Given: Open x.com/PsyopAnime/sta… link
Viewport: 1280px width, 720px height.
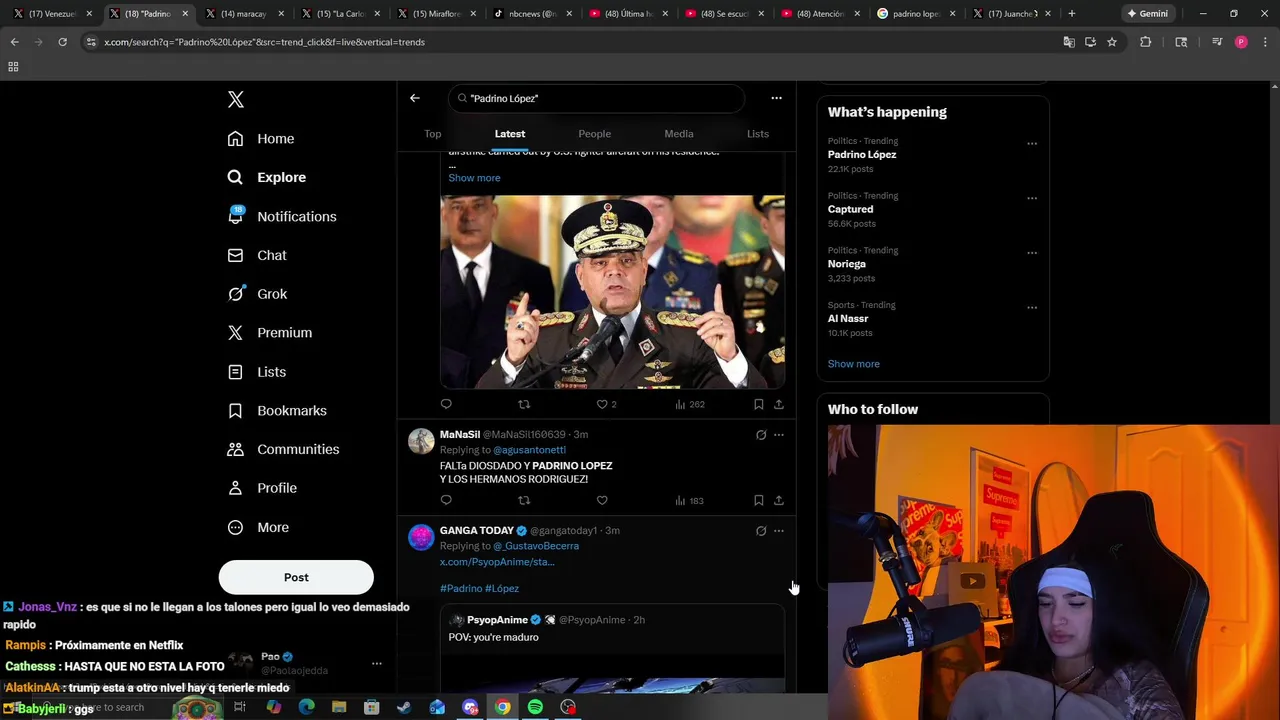Looking at the screenshot, I should pyautogui.click(x=497, y=562).
